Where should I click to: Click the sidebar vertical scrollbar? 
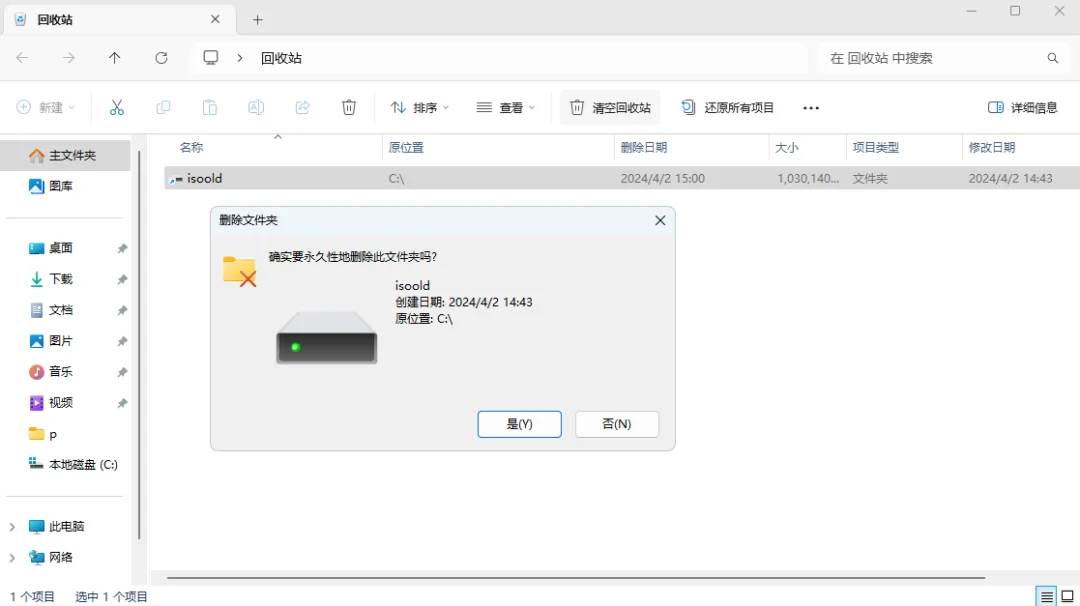(x=139, y=344)
